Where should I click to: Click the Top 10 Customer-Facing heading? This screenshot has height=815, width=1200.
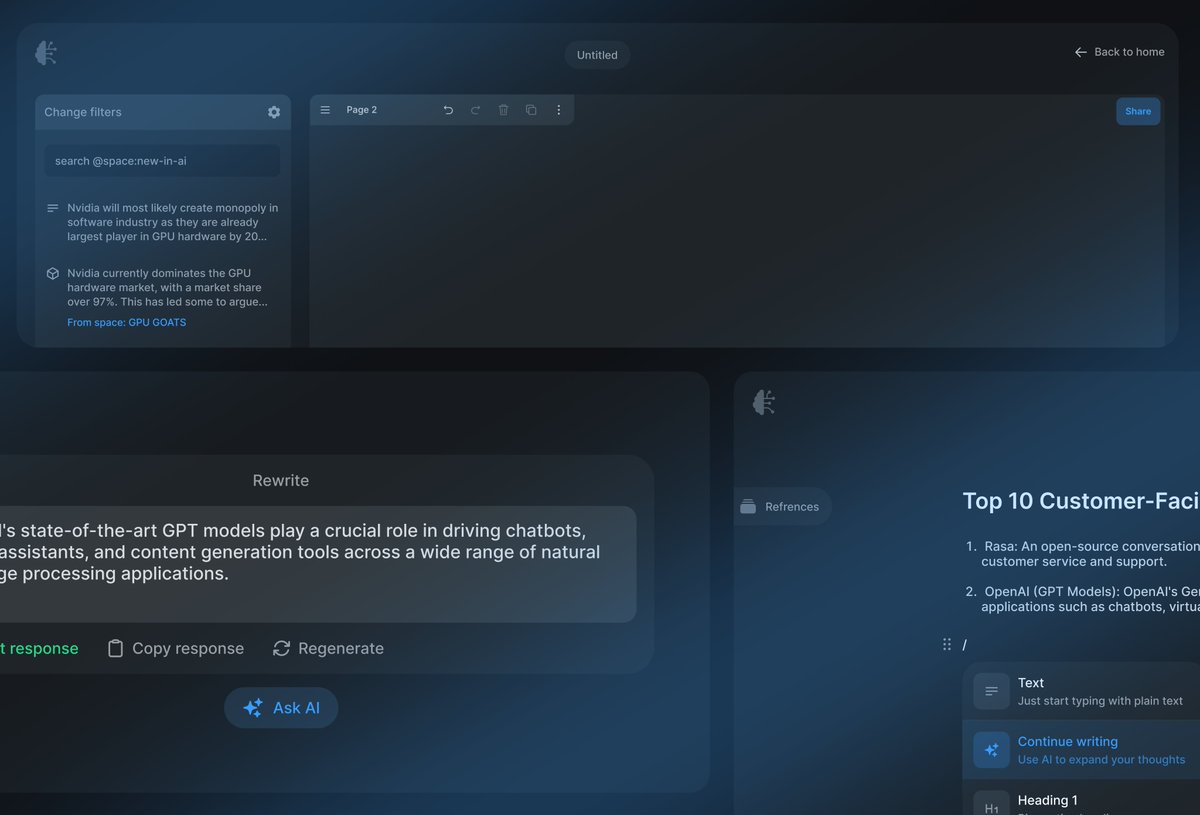click(x=1081, y=502)
